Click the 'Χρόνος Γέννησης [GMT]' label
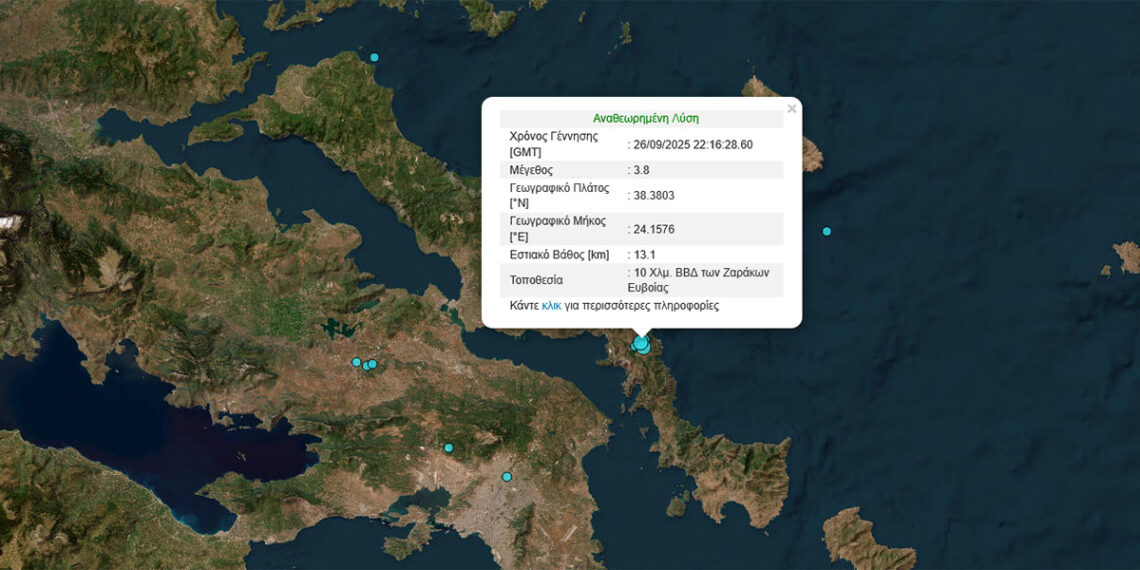 [x=553, y=144]
